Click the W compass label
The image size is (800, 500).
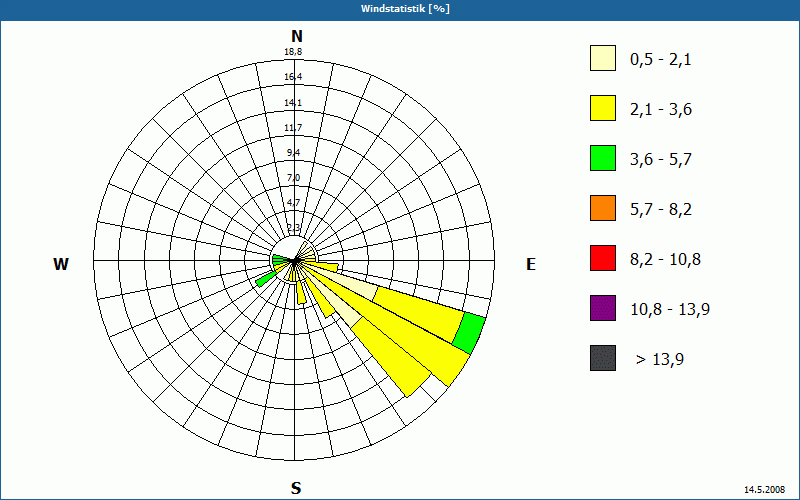click(61, 264)
